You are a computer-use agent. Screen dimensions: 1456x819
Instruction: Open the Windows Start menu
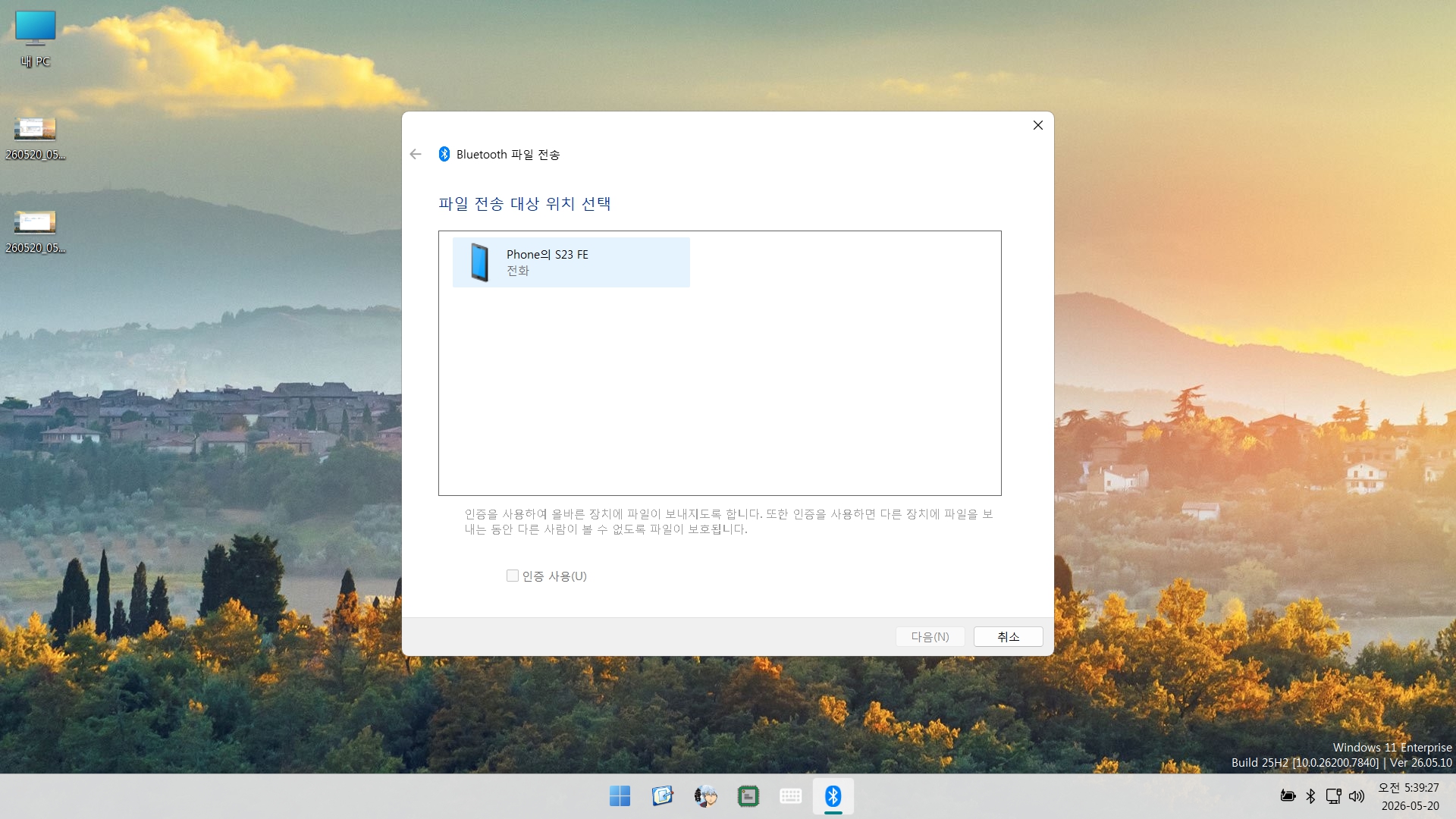click(620, 796)
